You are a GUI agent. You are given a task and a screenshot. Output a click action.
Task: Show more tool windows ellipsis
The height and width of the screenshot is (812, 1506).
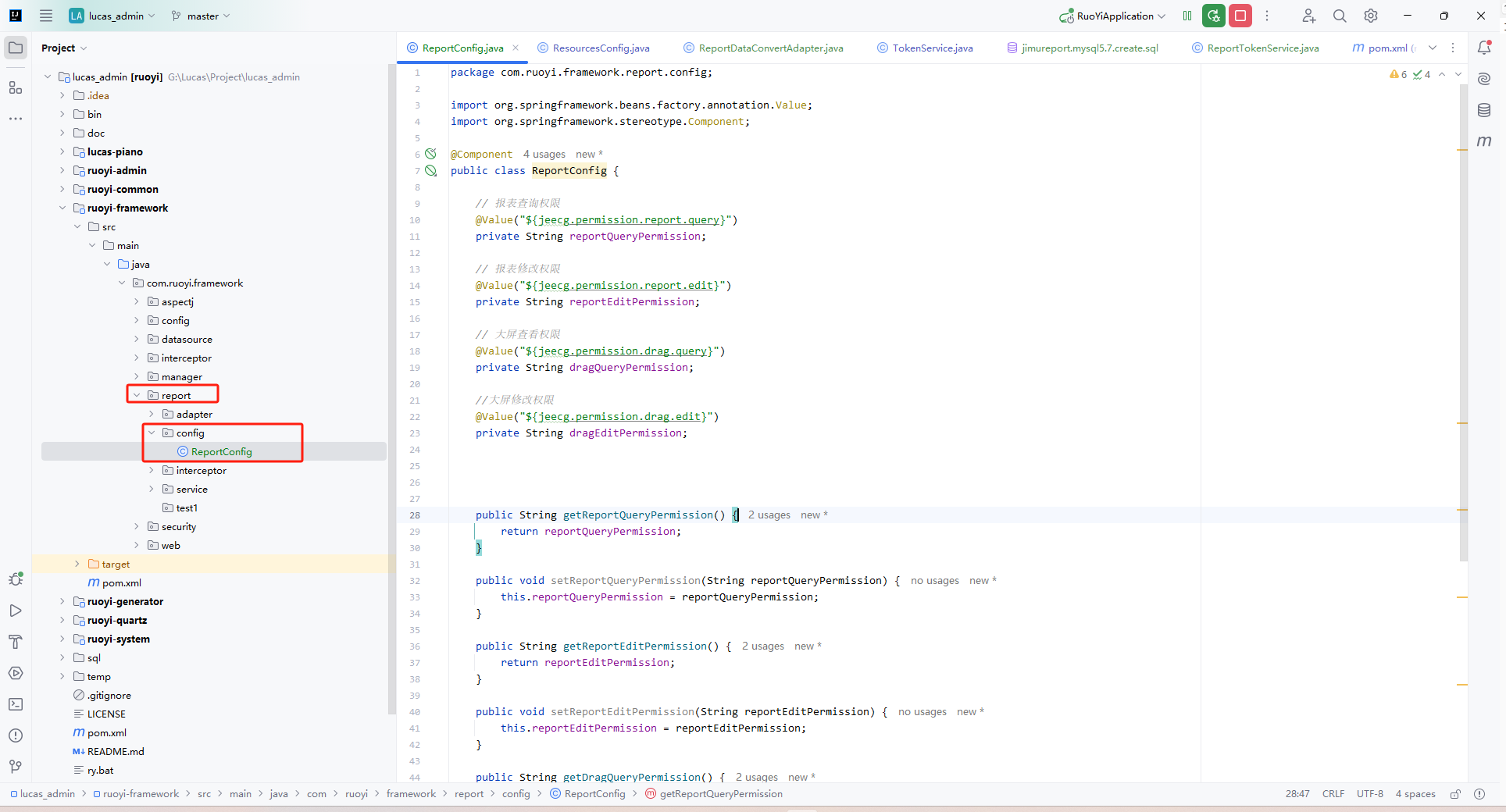tap(16, 119)
